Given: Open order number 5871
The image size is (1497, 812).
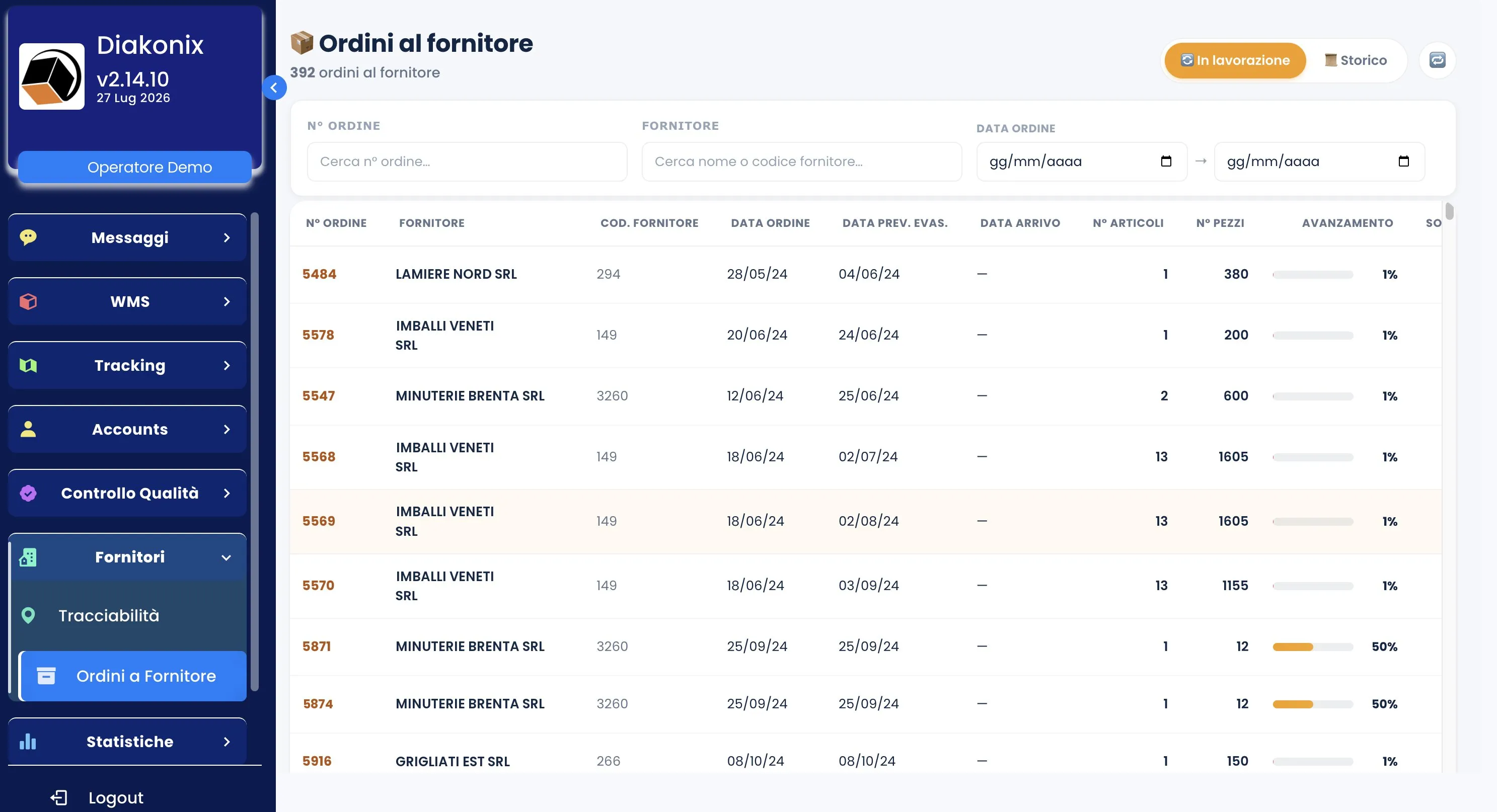Looking at the screenshot, I should (x=316, y=646).
